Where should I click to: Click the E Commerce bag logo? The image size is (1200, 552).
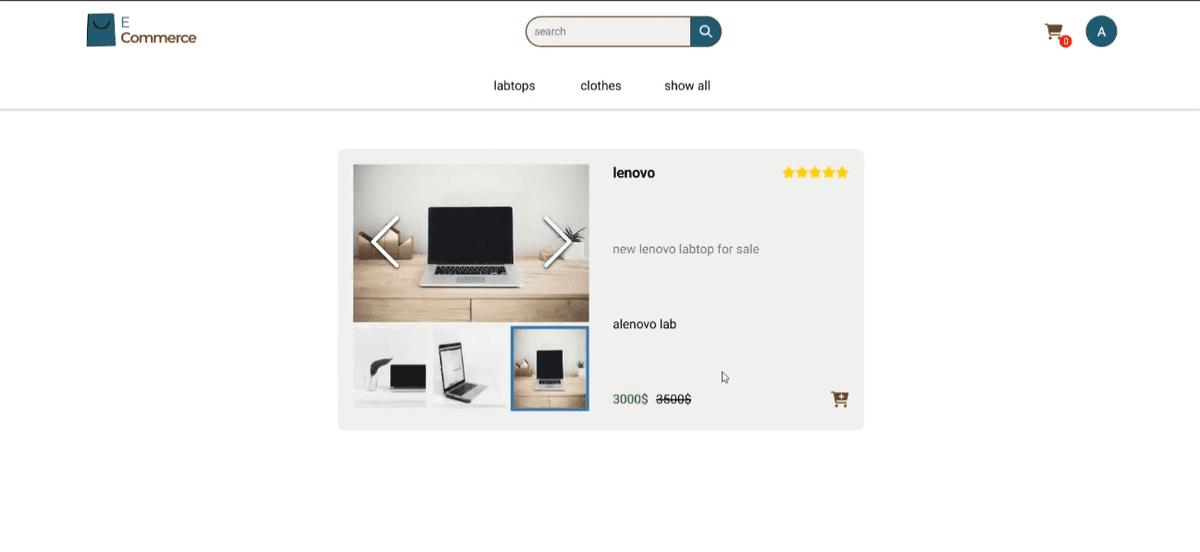pos(101,30)
